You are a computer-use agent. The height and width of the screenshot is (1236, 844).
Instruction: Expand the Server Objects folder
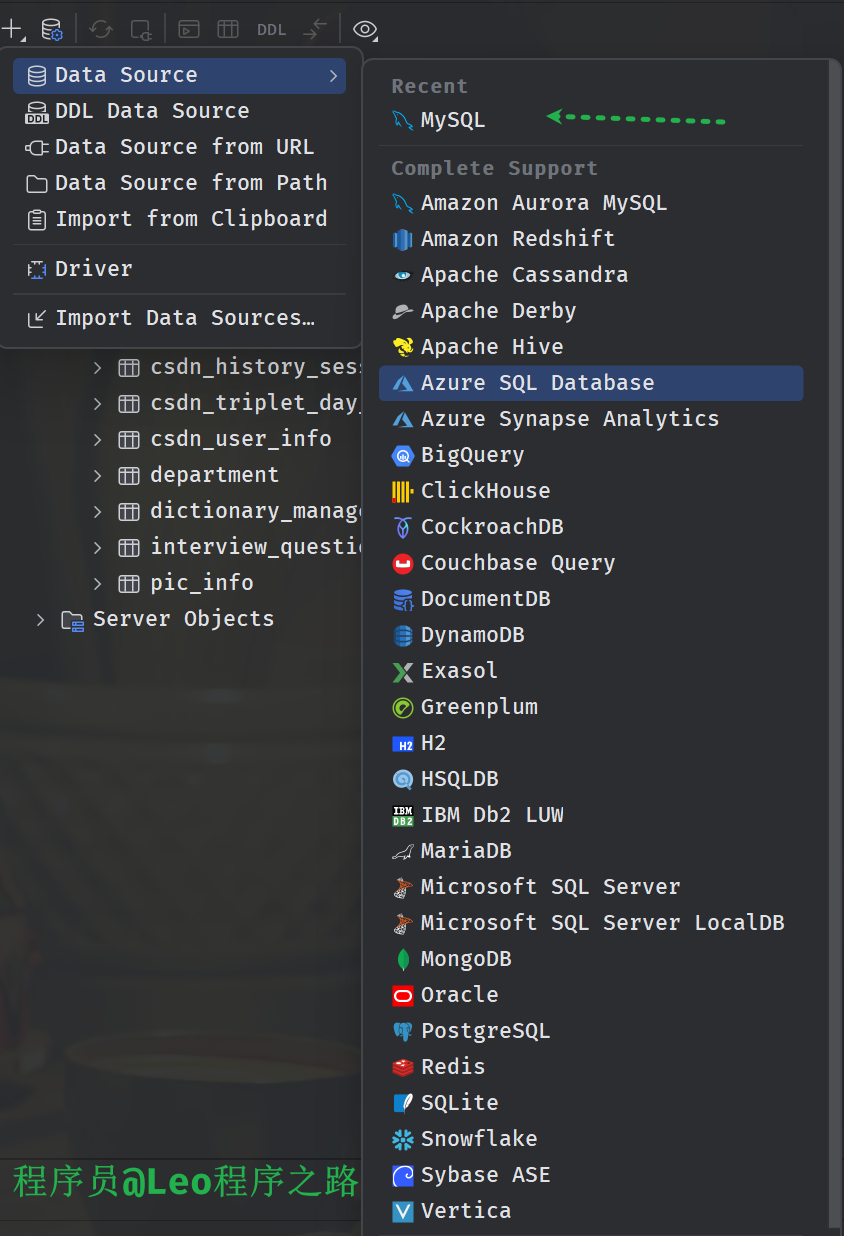41,619
